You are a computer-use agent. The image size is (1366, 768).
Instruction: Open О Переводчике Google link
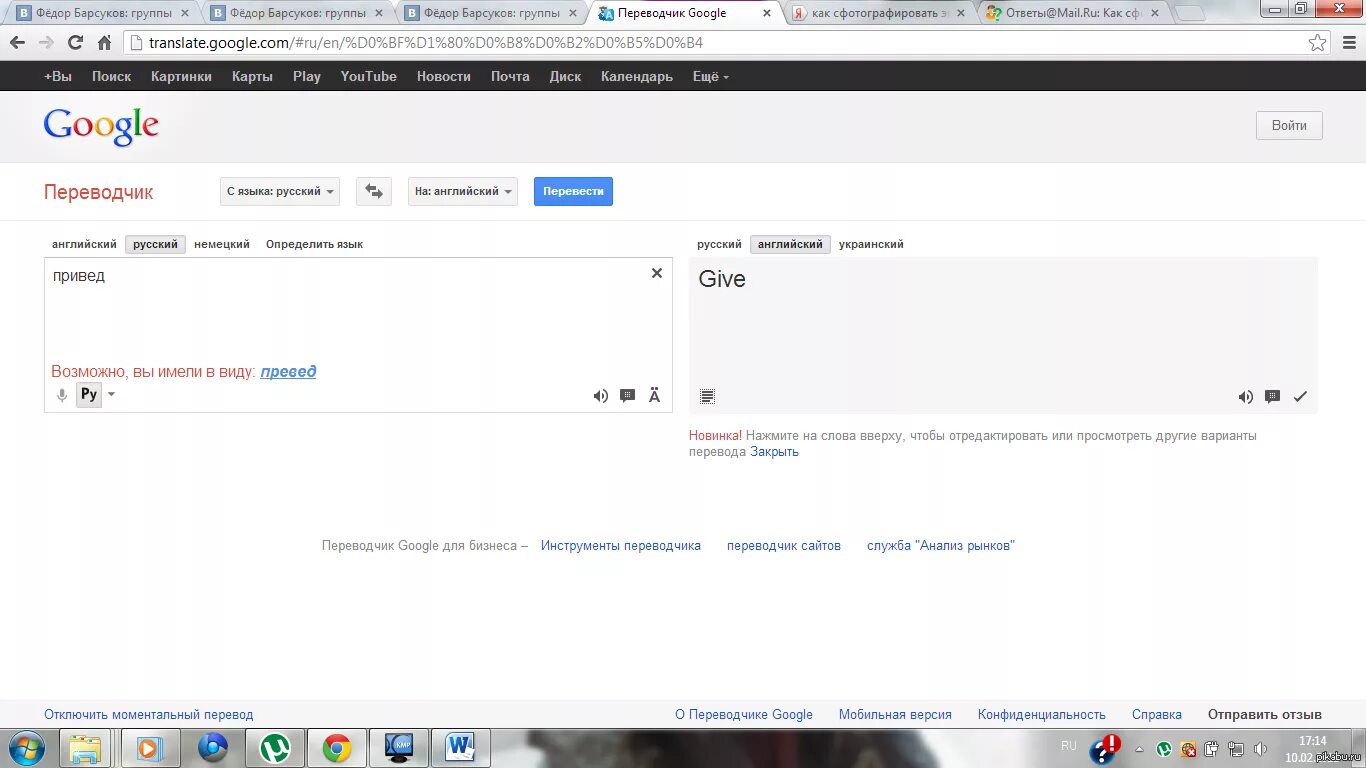click(x=744, y=715)
